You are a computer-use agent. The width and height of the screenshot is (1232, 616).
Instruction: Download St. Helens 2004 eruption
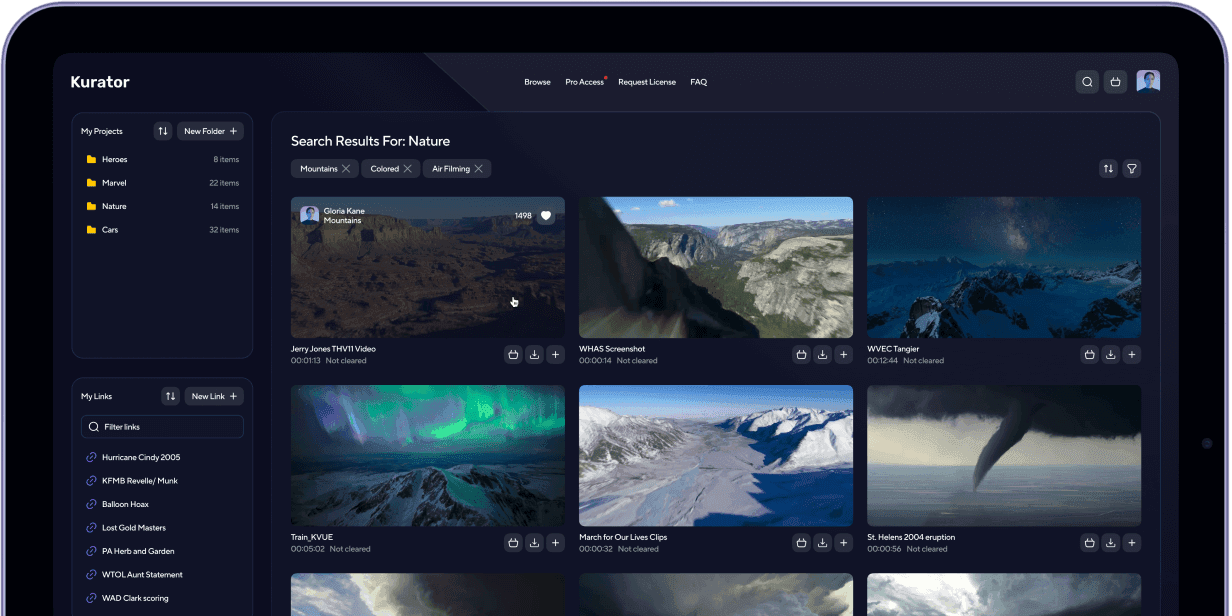pos(1110,543)
